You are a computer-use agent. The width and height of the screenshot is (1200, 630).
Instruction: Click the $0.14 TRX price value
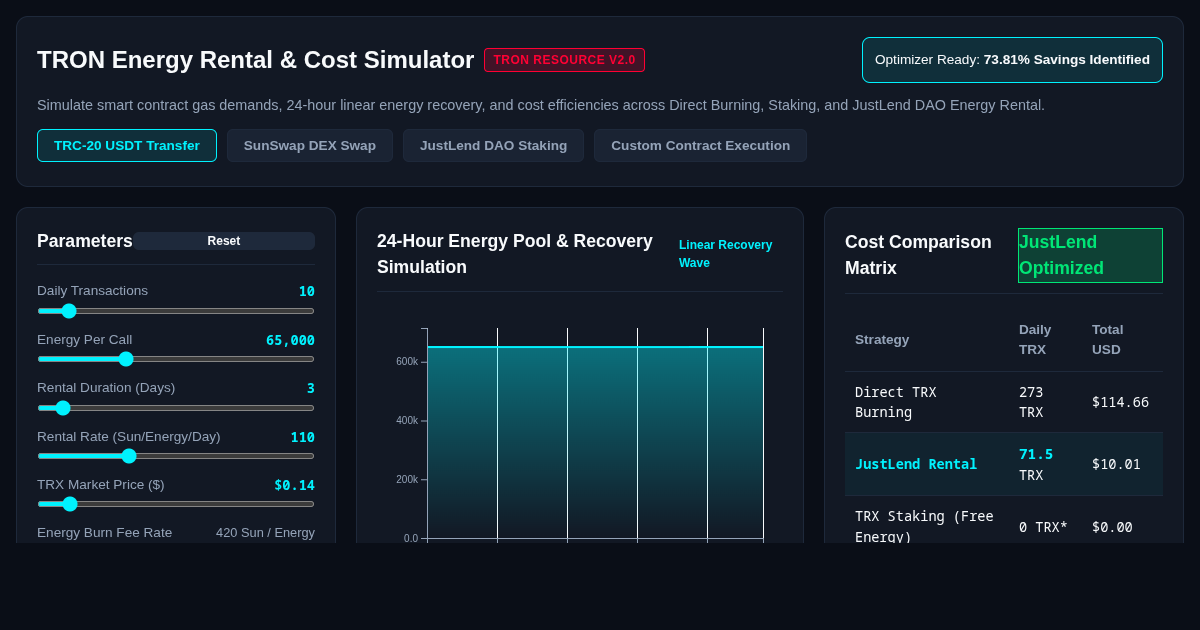294,485
